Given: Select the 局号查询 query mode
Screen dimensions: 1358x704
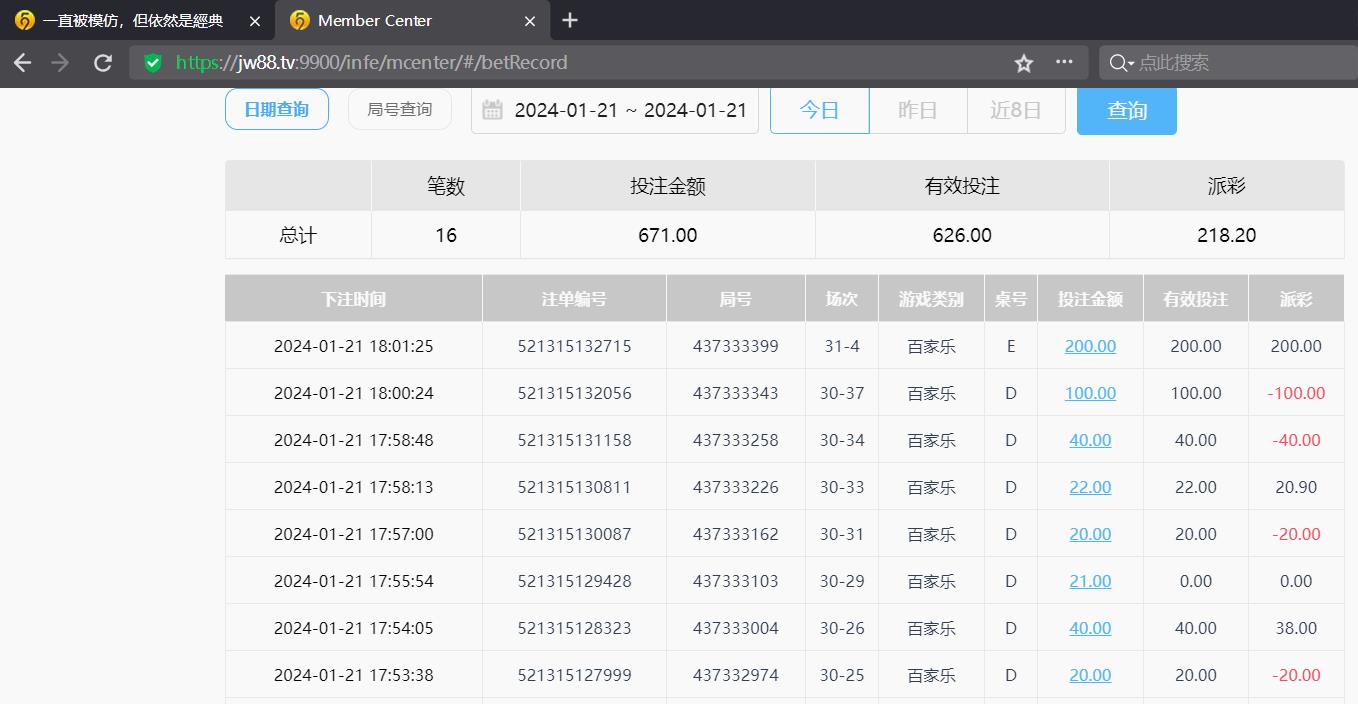Looking at the screenshot, I should (400, 109).
